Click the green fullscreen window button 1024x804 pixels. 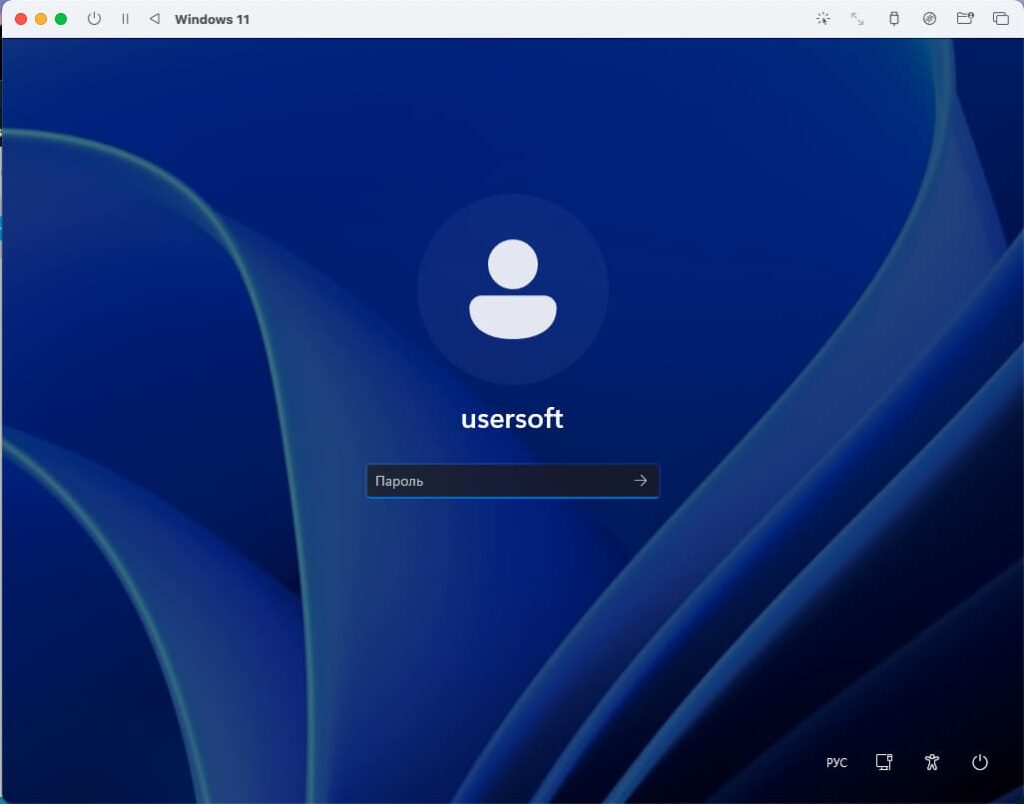[61, 19]
